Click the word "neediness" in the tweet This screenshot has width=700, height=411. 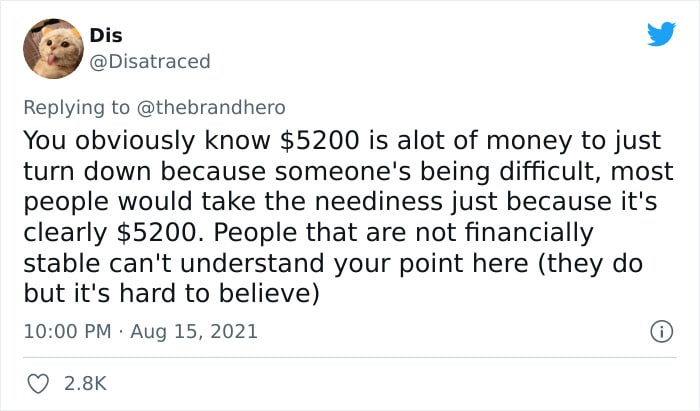(x=379, y=201)
